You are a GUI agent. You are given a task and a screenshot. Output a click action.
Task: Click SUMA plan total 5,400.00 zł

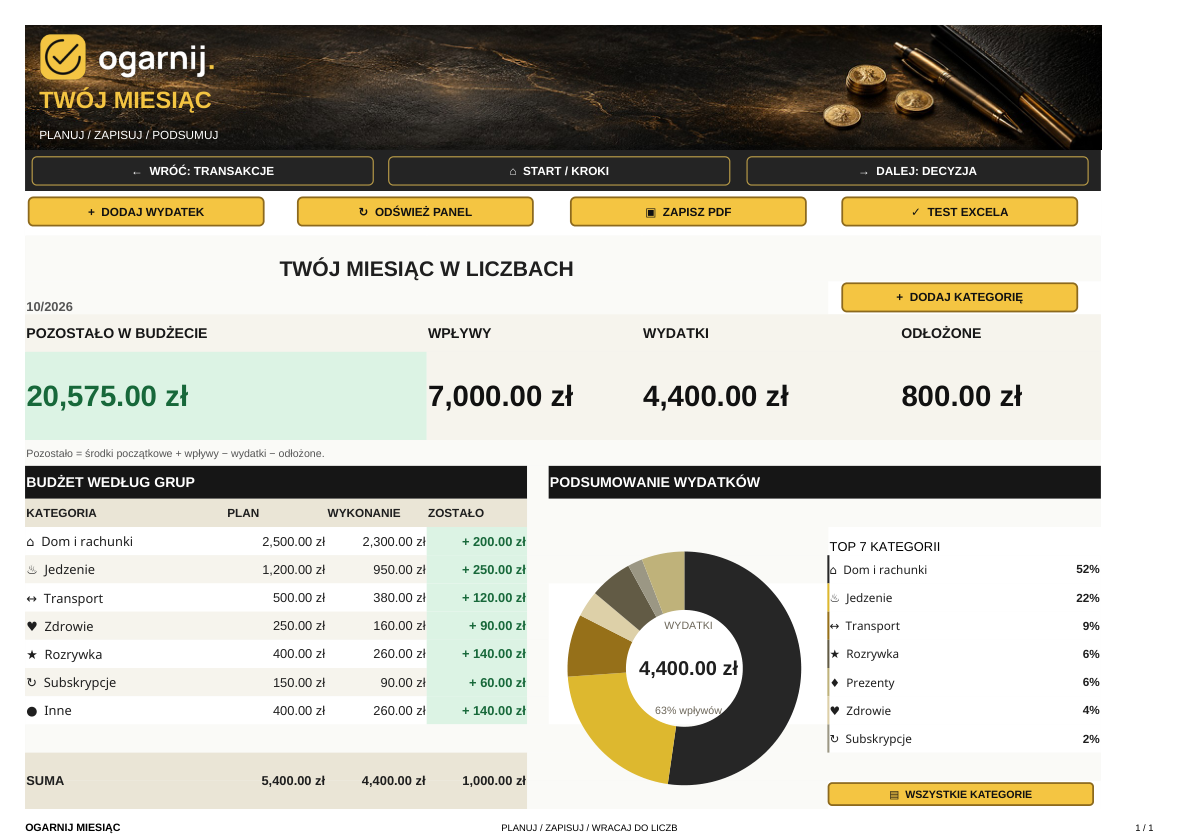(293, 781)
